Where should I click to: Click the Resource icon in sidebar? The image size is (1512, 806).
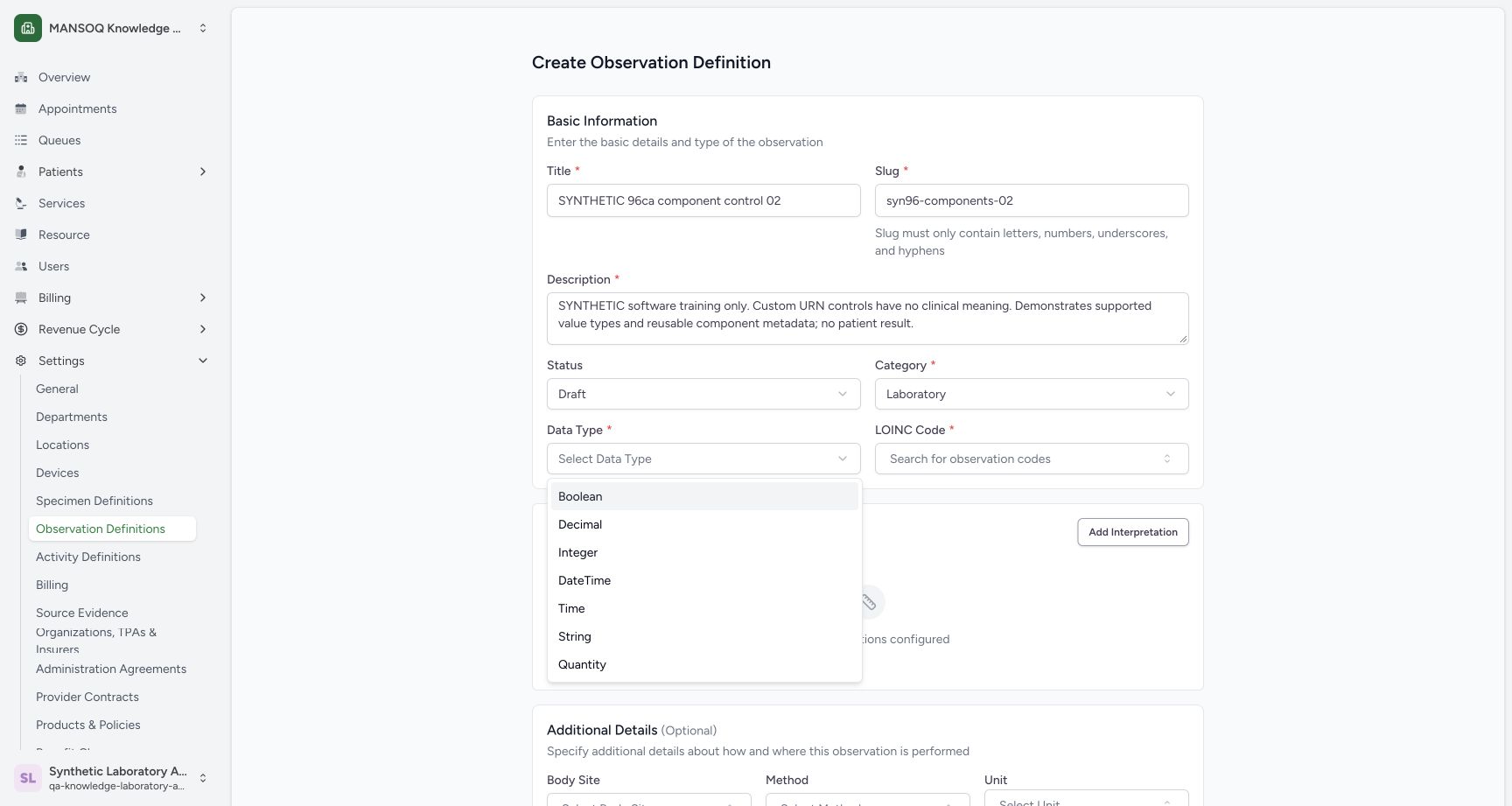click(x=21, y=235)
